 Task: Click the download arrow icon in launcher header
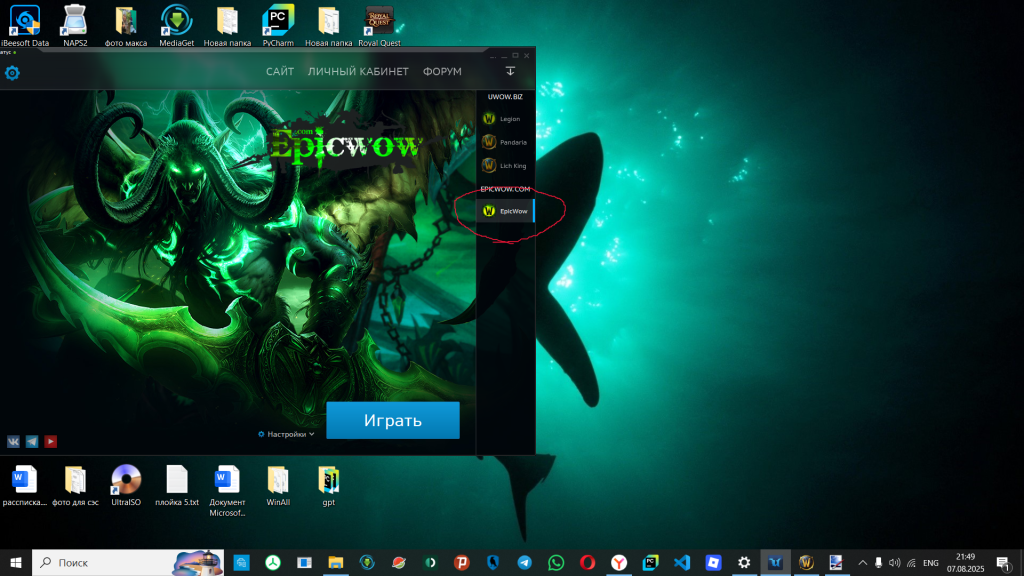pyautogui.click(x=510, y=71)
